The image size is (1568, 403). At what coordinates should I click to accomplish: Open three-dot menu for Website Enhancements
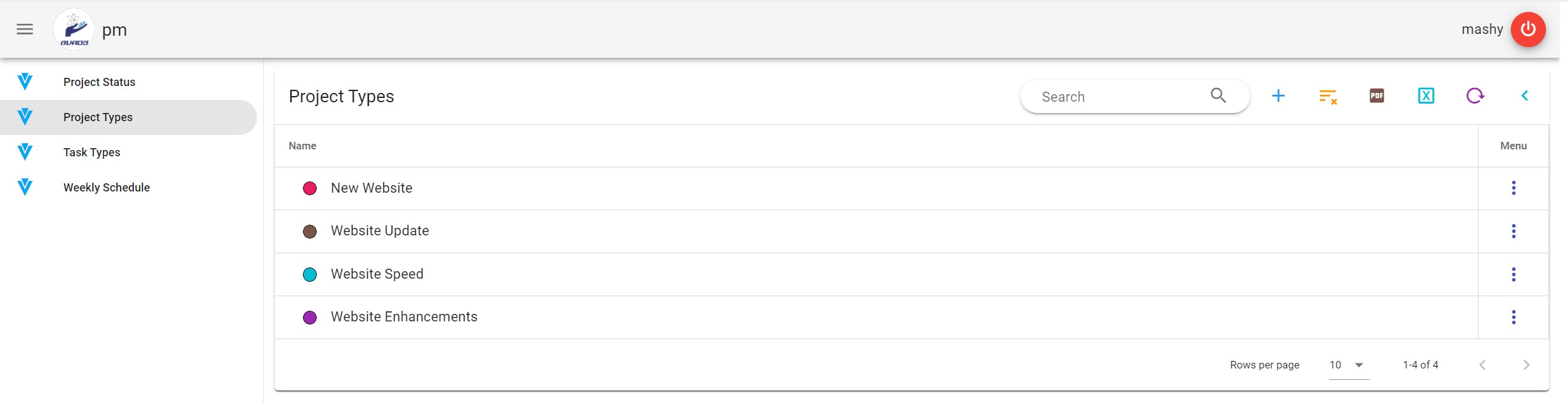[1513, 318]
